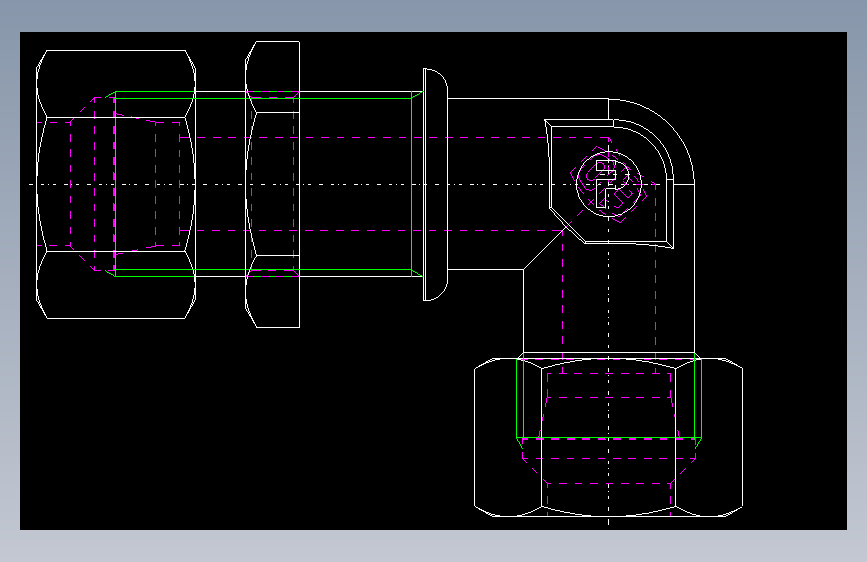The image size is (867, 562).
Task: Click the rounded bulkhead flange collar
Action: [x=435, y=184]
